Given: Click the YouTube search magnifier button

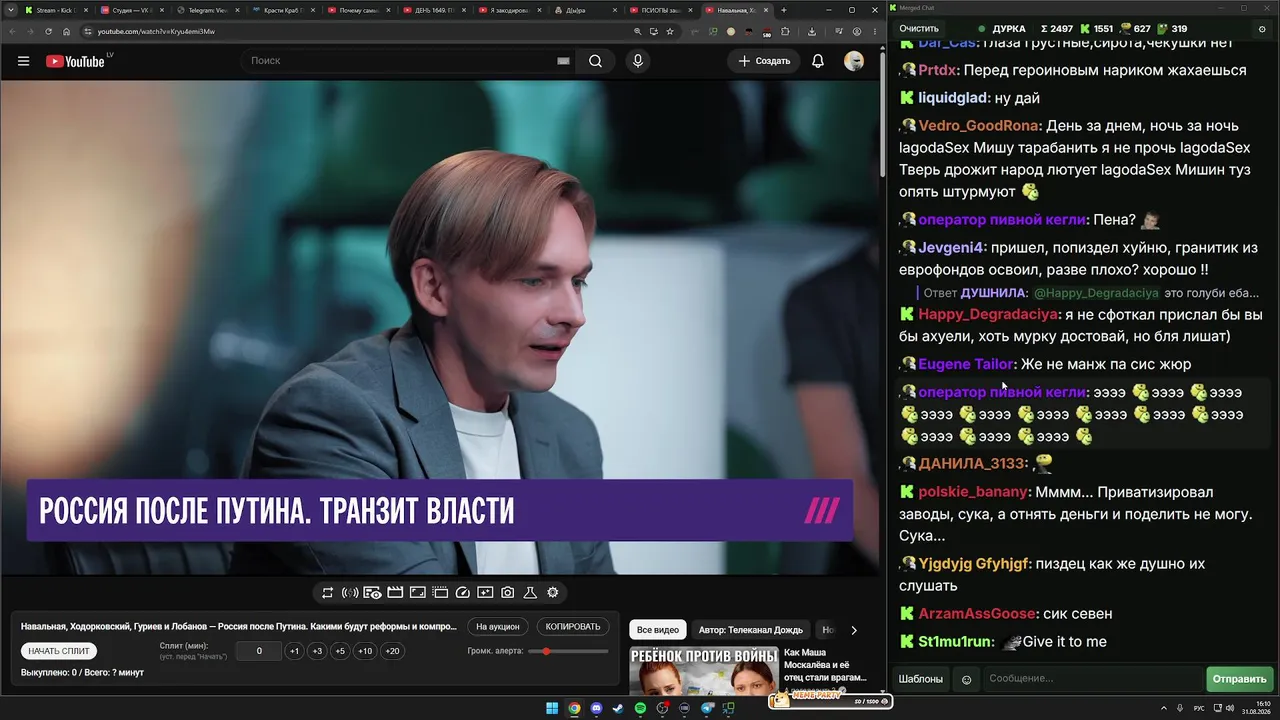Looking at the screenshot, I should pyautogui.click(x=595, y=61).
